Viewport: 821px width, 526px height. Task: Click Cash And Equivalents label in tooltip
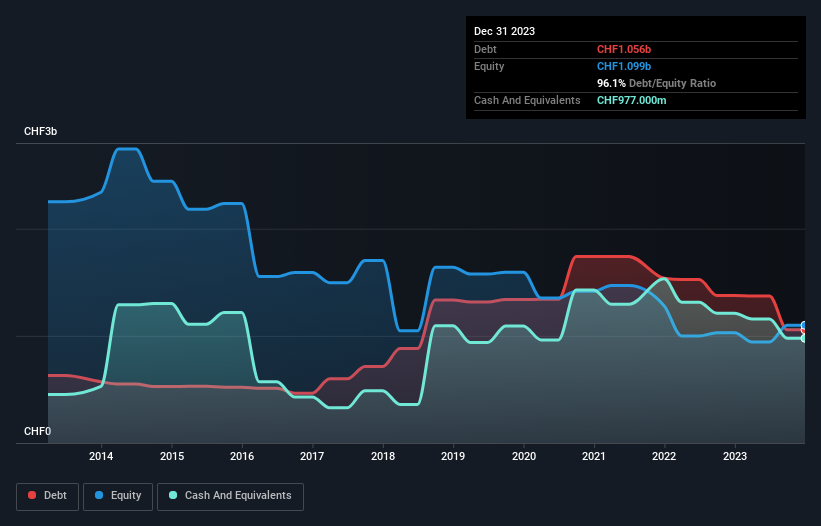(527, 100)
